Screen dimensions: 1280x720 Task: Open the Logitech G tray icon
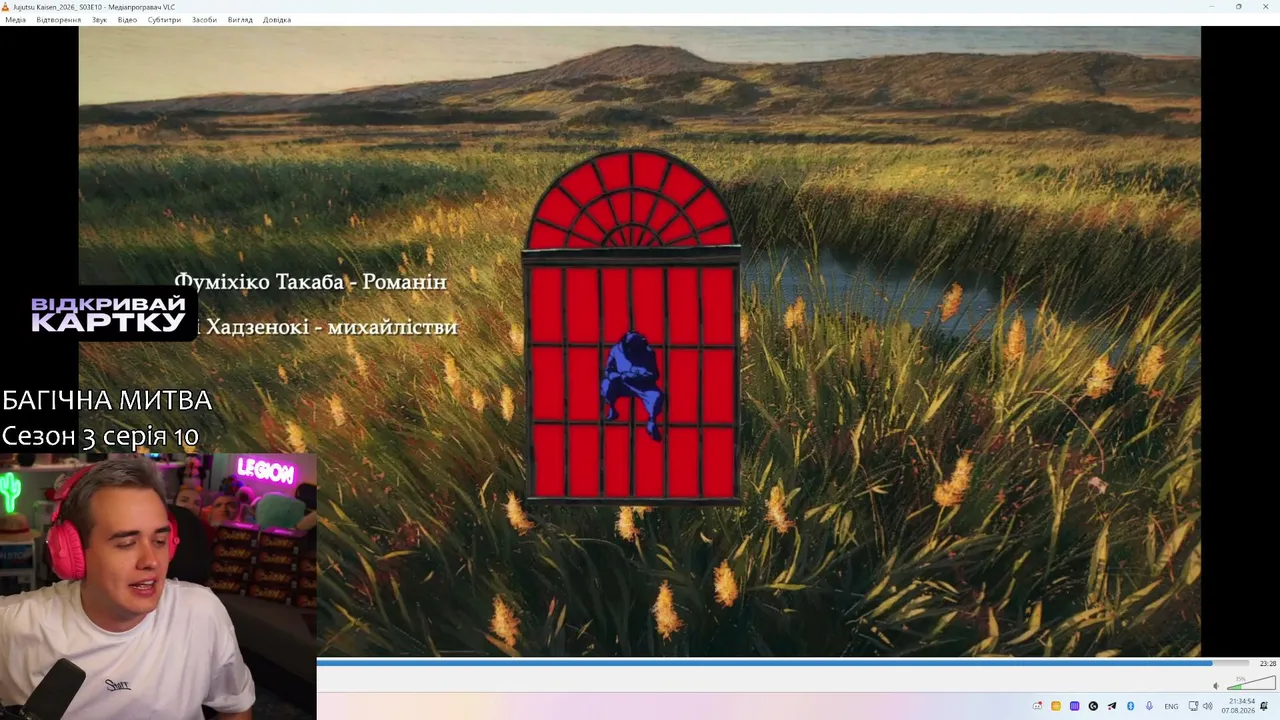[x=1093, y=706]
